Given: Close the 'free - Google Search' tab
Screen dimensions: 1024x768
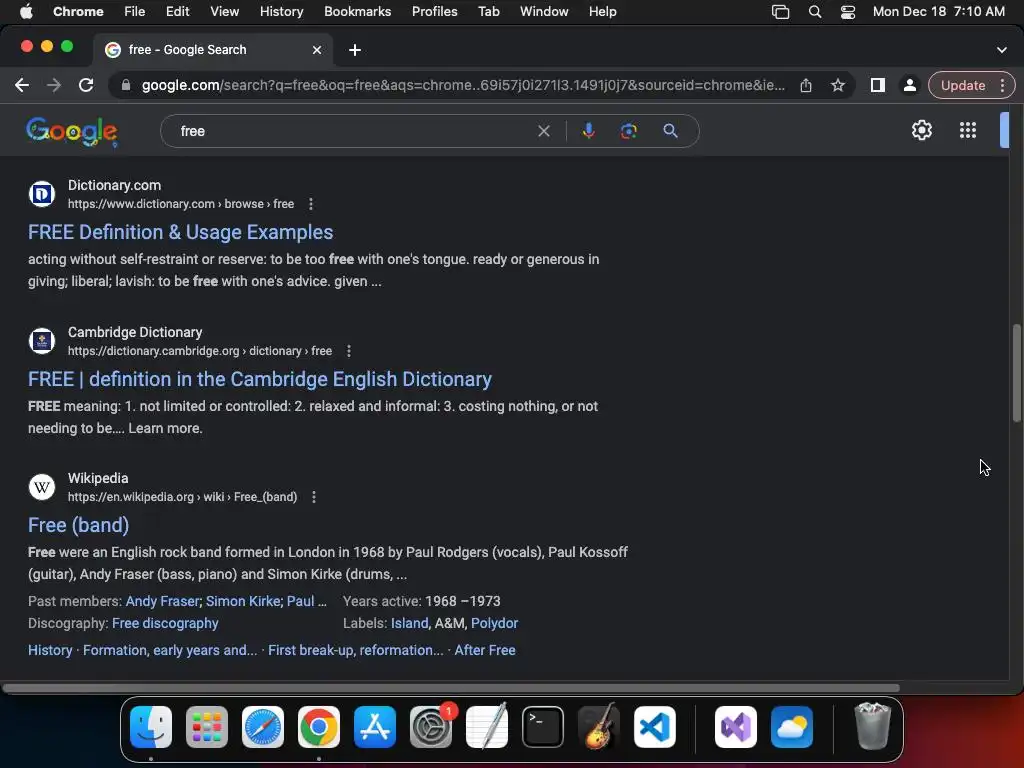Looking at the screenshot, I should coord(317,50).
